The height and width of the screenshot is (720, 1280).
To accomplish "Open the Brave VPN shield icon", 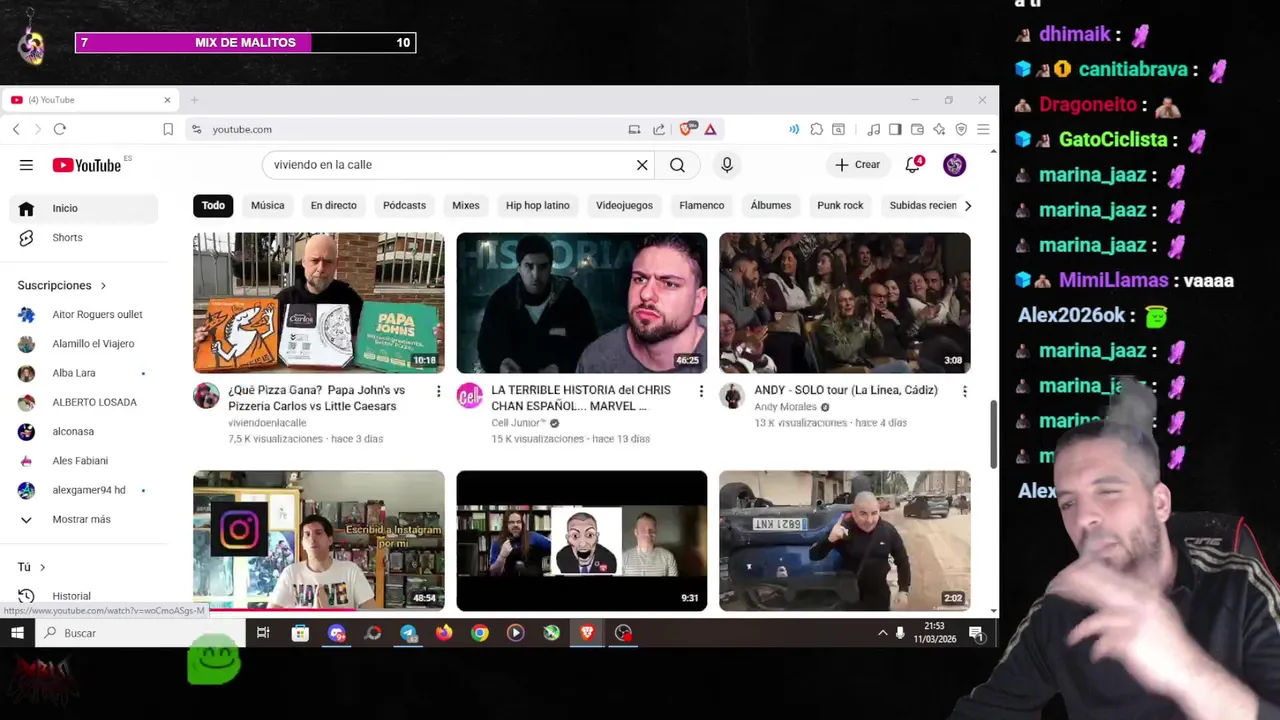I will [961, 129].
